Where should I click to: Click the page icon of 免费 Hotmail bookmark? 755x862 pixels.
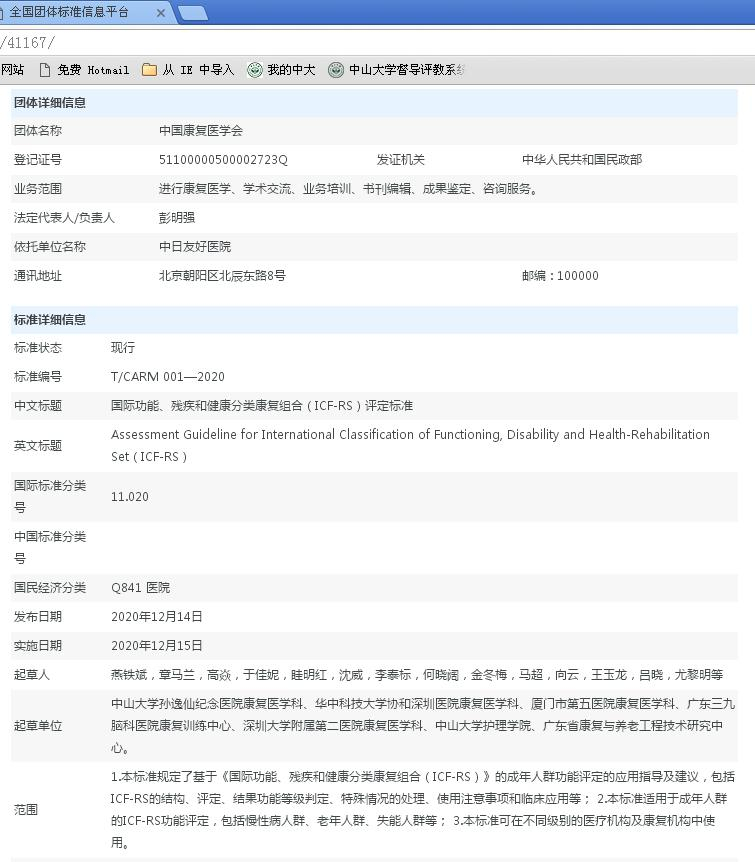(45, 70)
